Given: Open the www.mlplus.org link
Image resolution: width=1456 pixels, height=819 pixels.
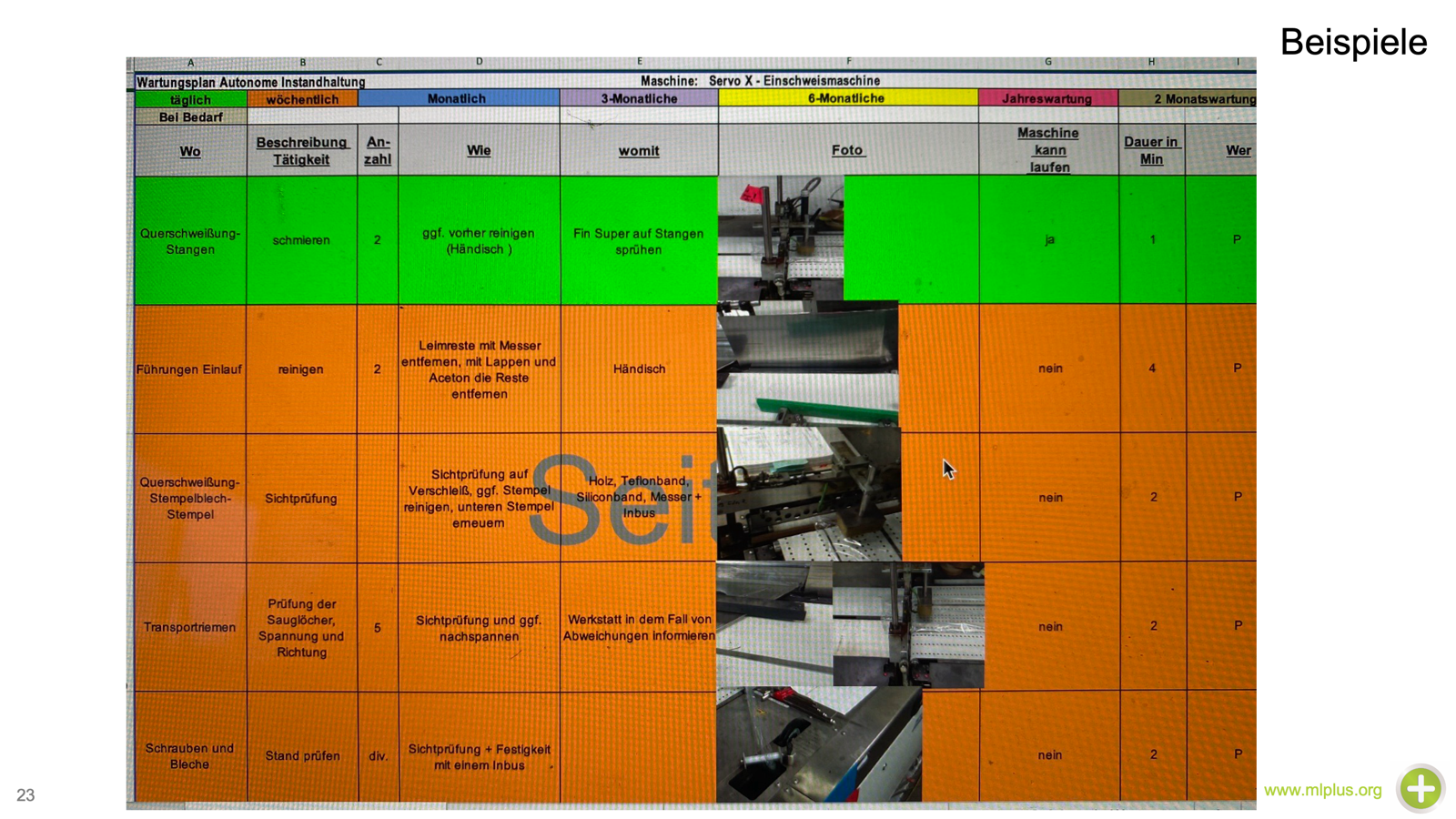Looking at the screenshot, I should (1322, 790).
